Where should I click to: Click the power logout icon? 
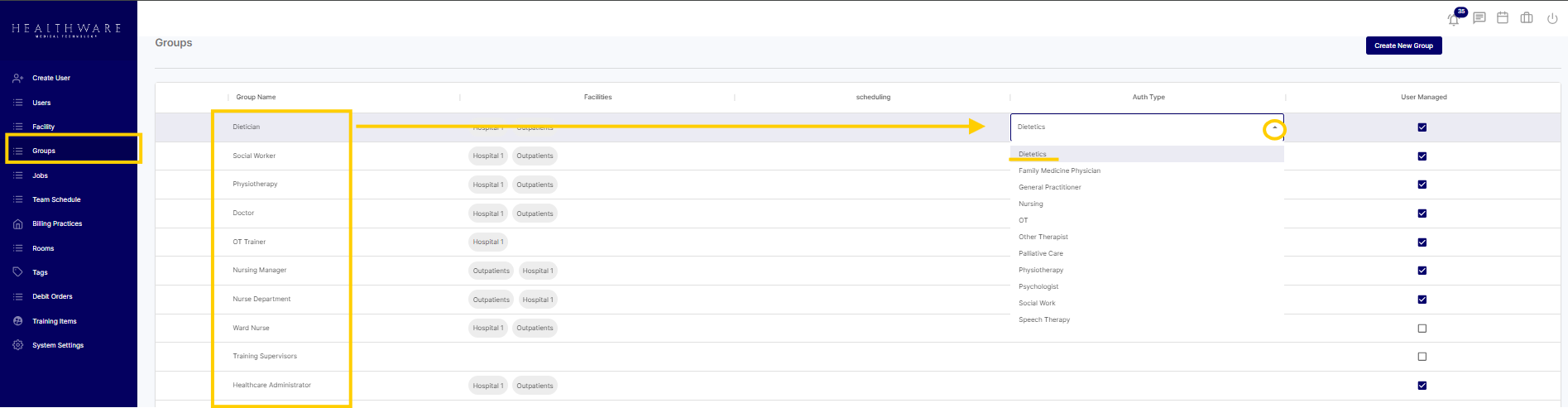coord(1552,18)
